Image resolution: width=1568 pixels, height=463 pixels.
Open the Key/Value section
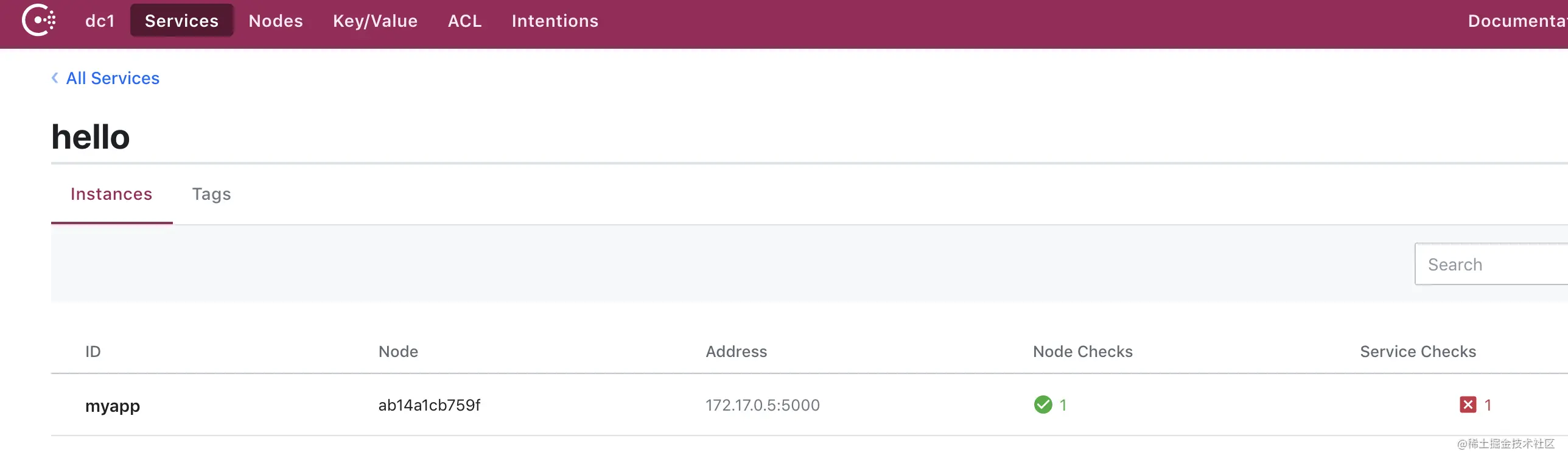tap(375, 21)
